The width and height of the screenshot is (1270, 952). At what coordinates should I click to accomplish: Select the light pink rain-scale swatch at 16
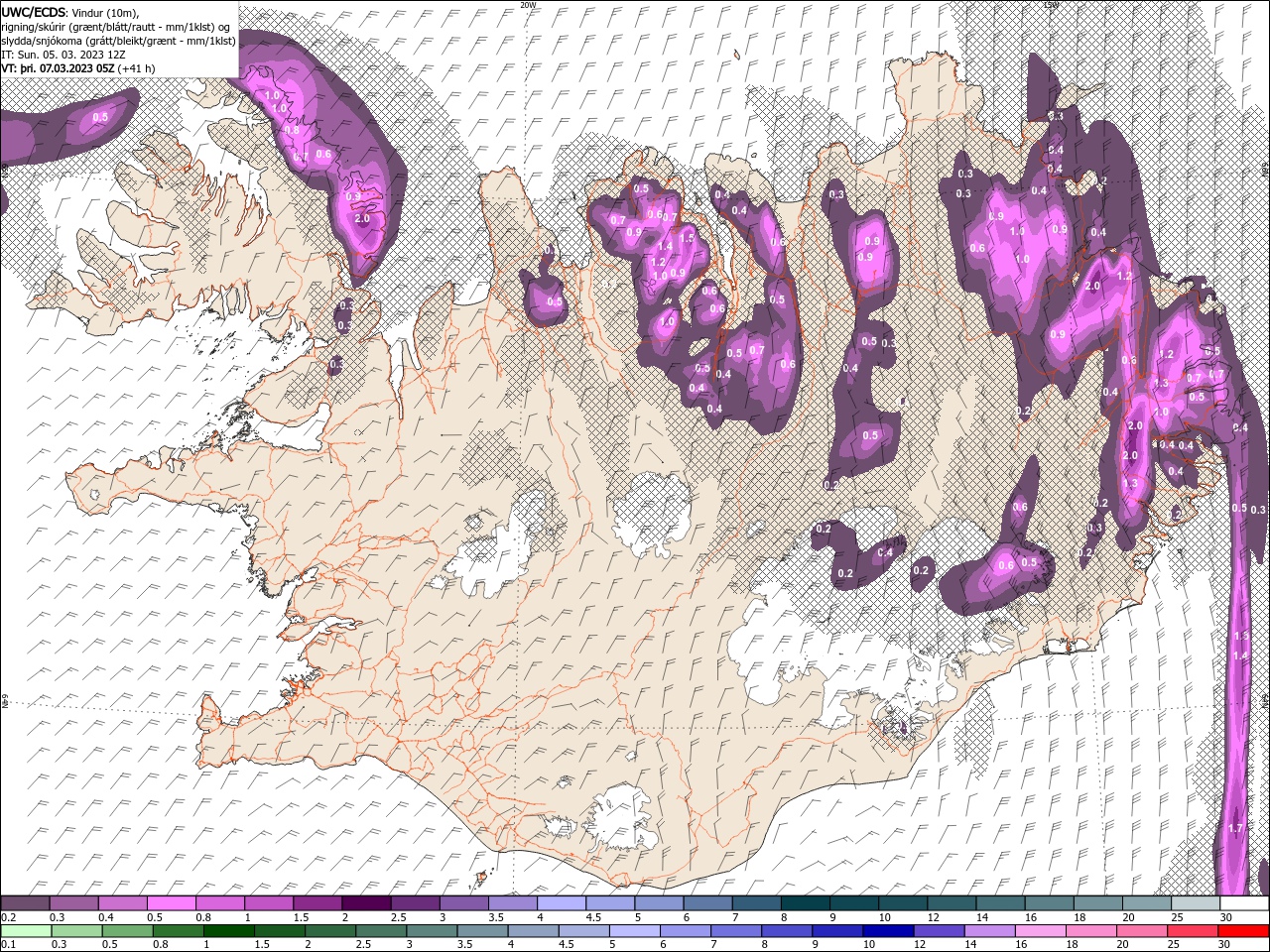point(1041,931)
